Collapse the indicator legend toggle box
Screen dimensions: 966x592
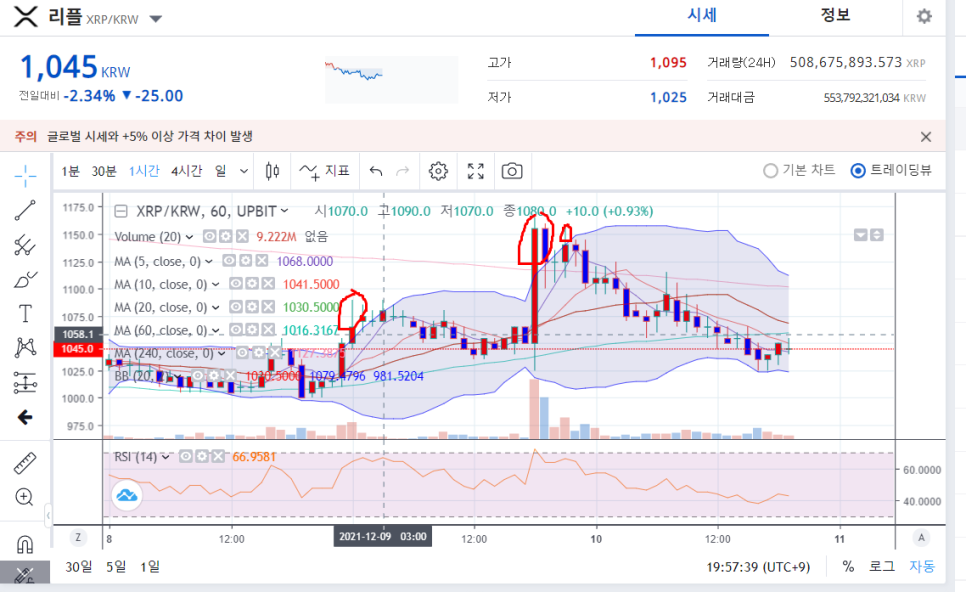121,211
